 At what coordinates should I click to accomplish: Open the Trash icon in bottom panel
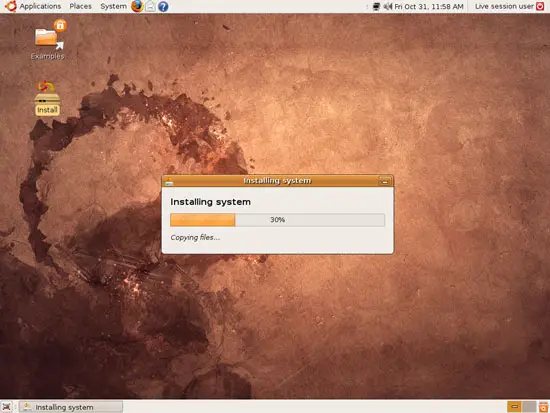[x=543, y=407]
